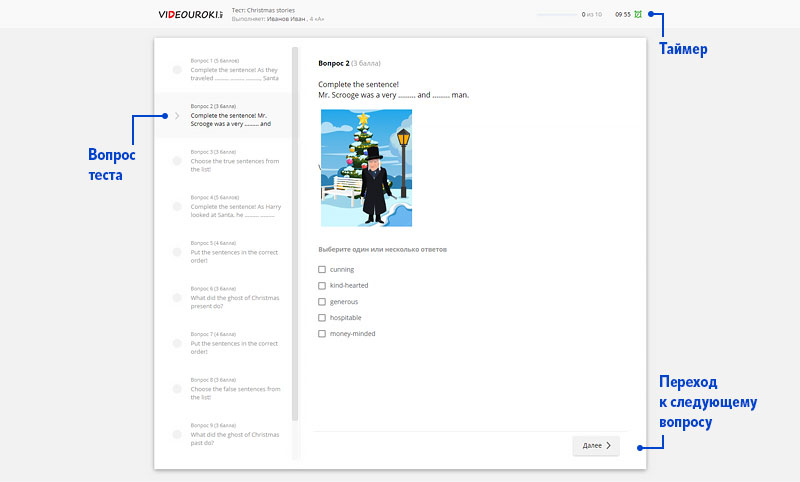Select the 'hospitable' answer checkbox
This screenshot has height=482, width=800.
(322, 318)
